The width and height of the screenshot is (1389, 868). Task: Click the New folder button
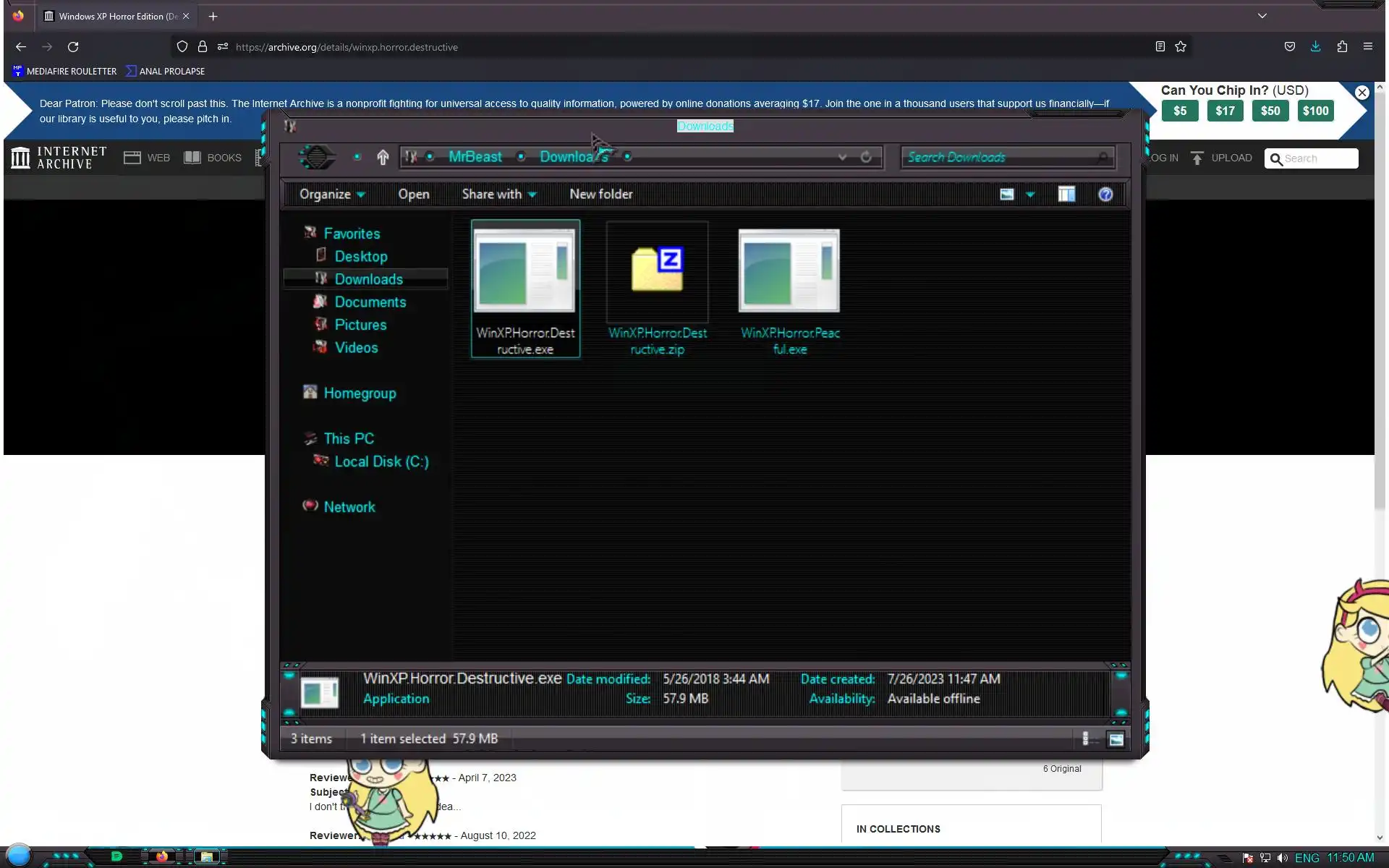600,194
